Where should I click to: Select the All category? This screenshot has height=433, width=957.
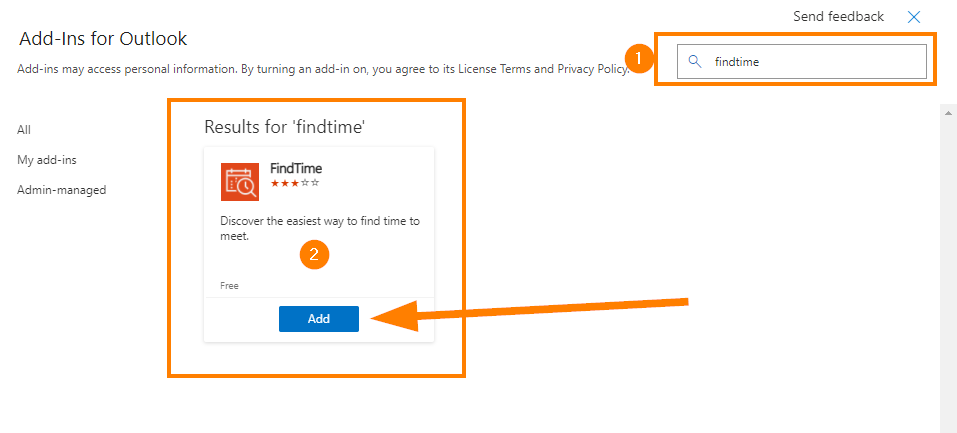tap(24, 129)
